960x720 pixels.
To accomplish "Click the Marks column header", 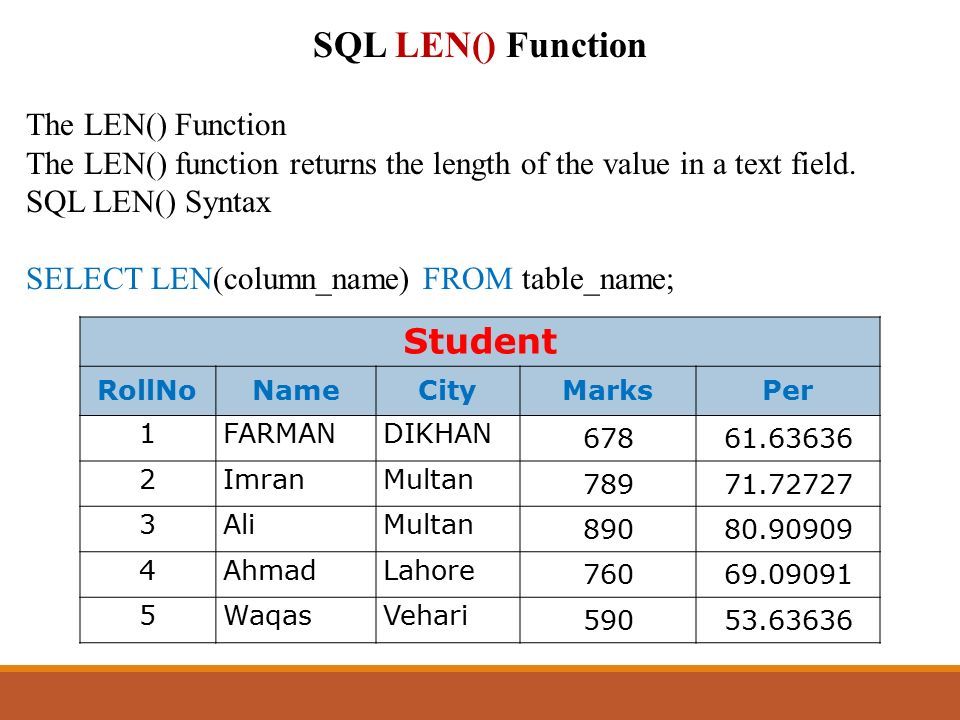I will click(607, 391).
